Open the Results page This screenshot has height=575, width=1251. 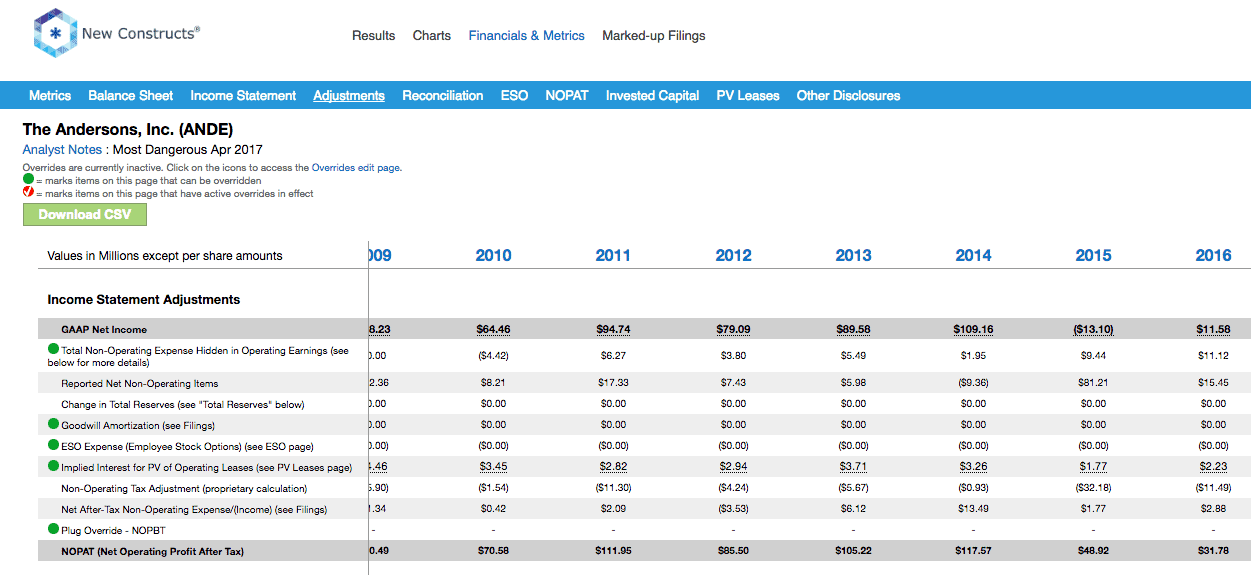tap(373, 35)
